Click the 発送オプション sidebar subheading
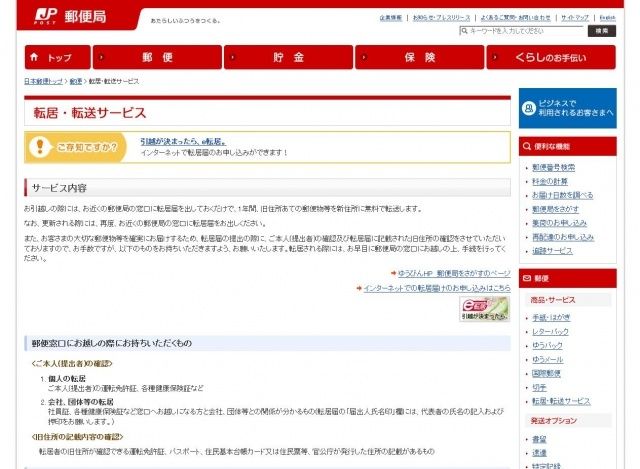Screen dimensions: 640x469 pyautogui.click(x=553, y=420)
